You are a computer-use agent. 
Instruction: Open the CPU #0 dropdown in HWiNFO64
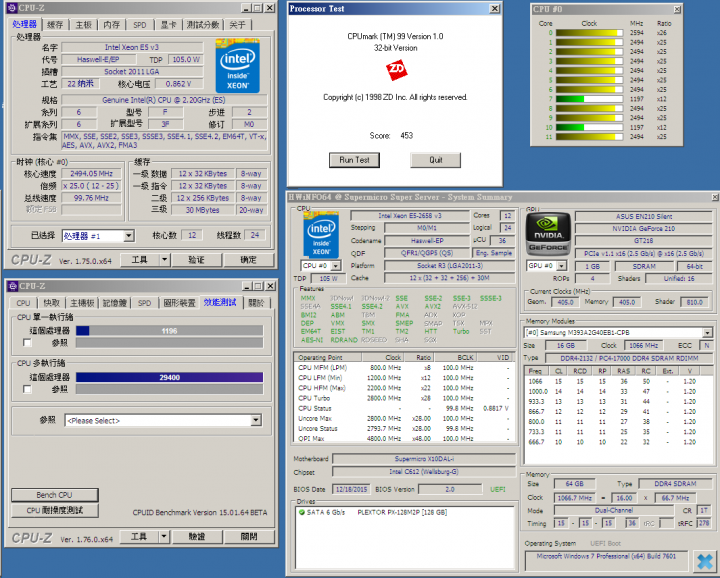[336, 266]
